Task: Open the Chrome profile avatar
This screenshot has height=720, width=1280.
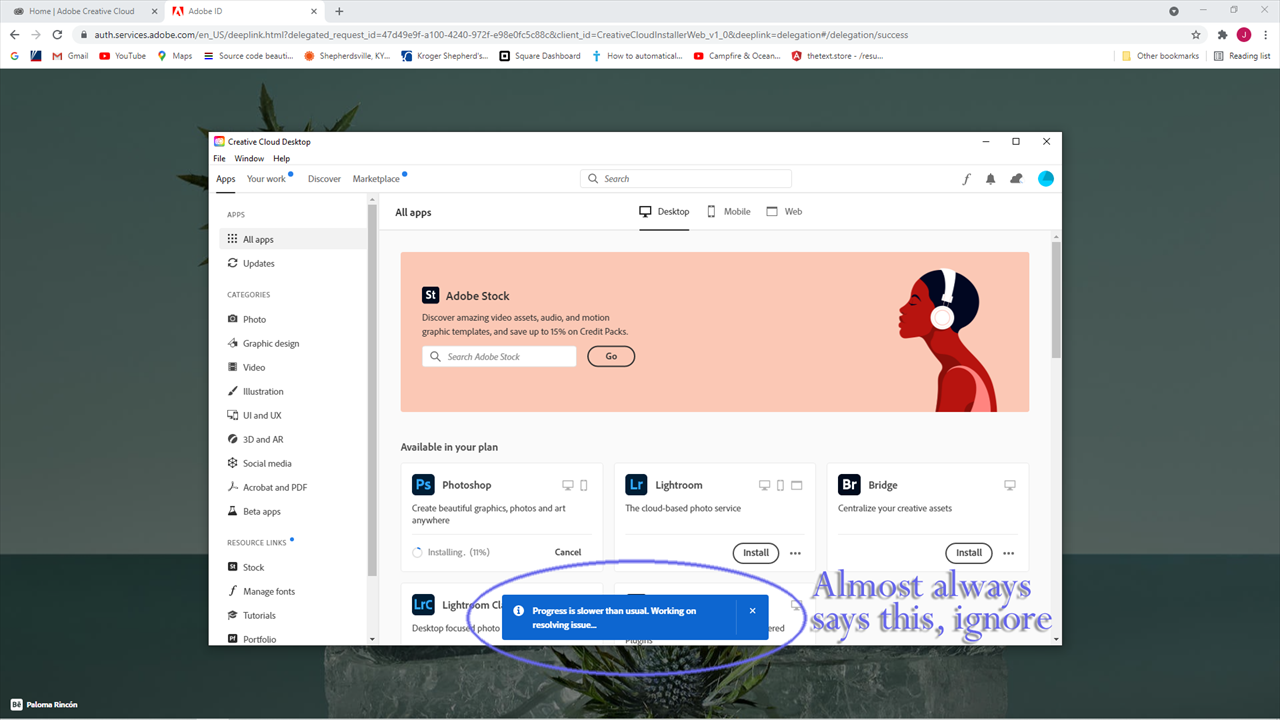Action: [1244, 34]
